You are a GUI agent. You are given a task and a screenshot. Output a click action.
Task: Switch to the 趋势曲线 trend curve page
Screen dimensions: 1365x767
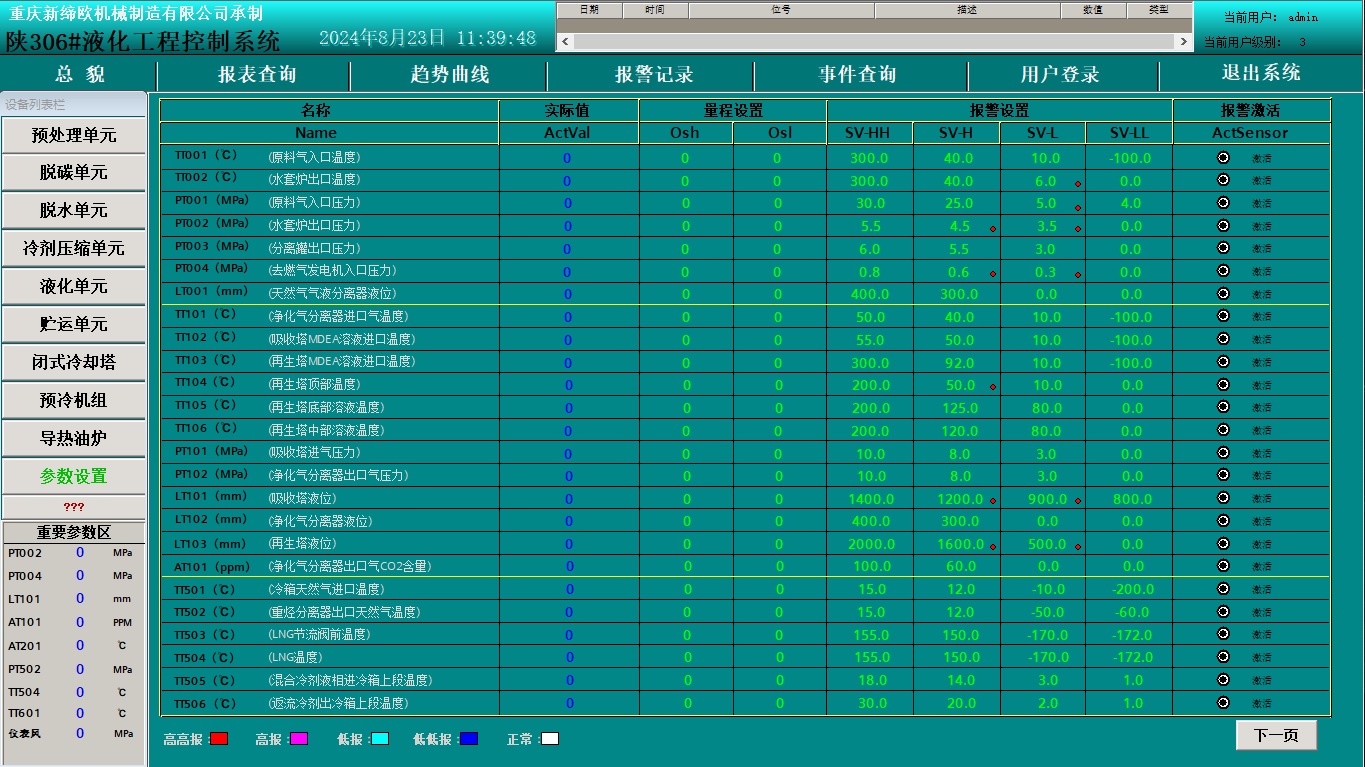point(449,75)
